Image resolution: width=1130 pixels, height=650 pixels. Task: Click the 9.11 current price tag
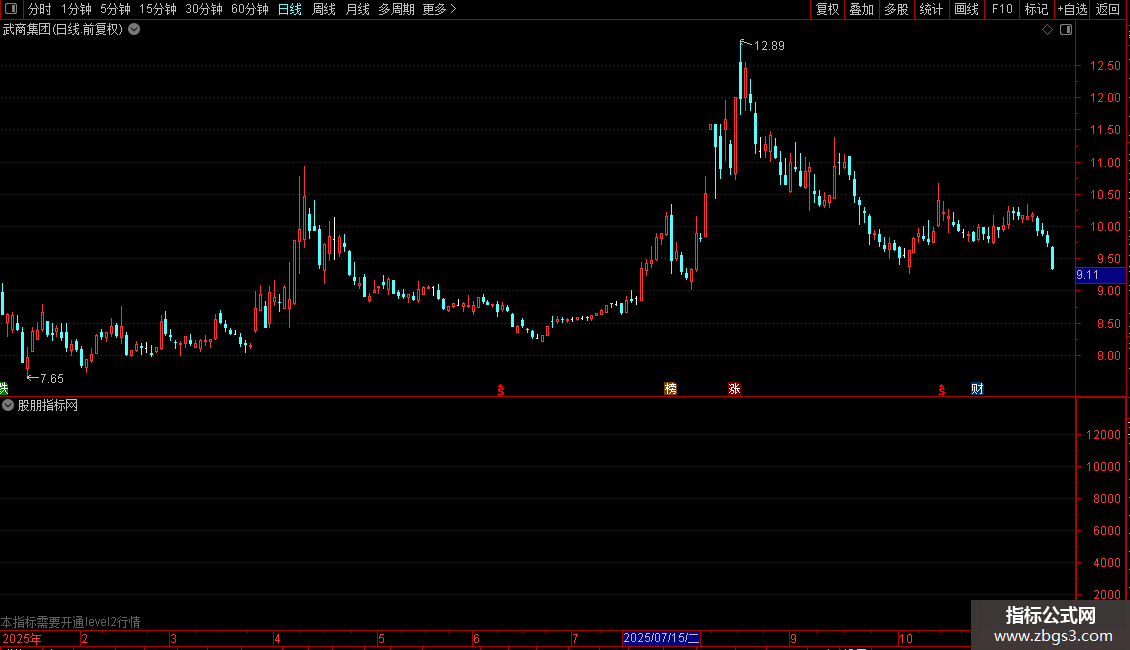[1100, 275]
